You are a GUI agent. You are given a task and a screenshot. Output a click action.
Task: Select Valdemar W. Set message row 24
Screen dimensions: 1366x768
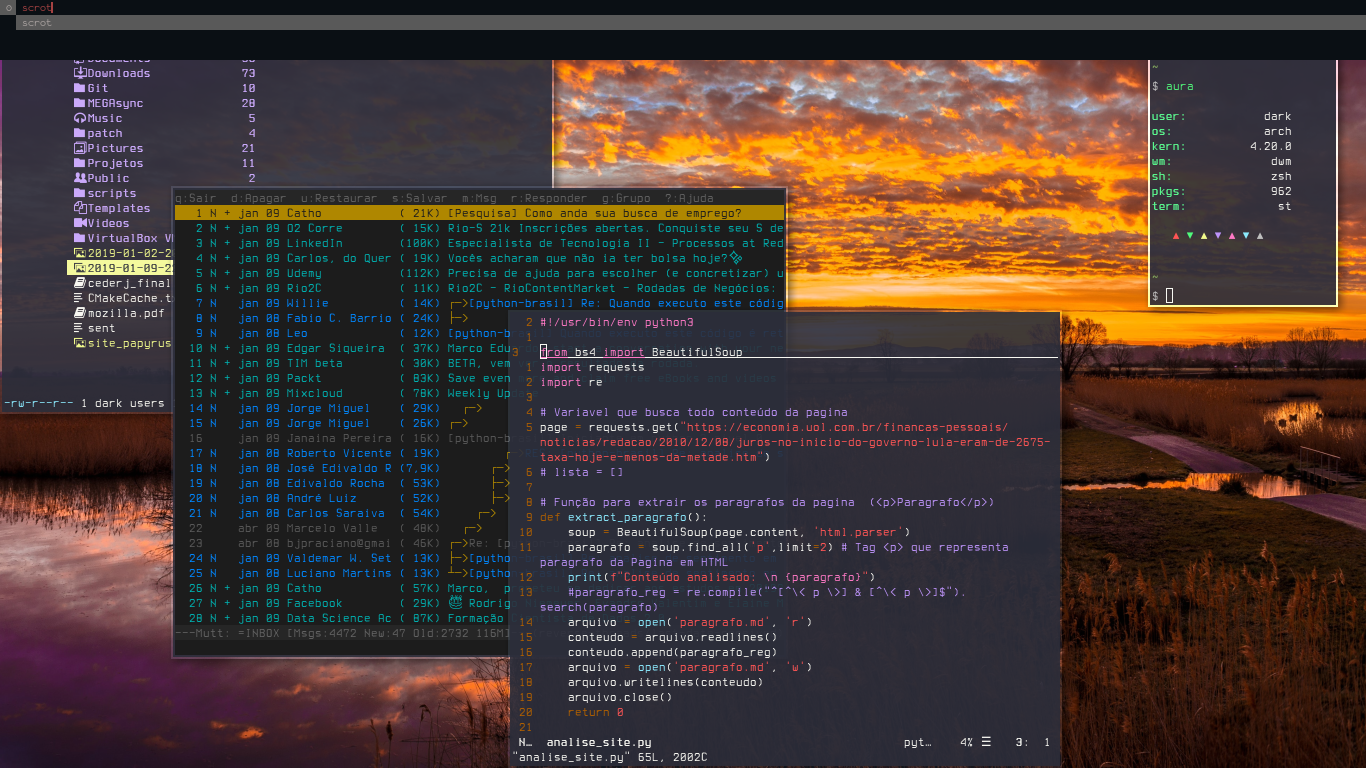[342, 558]
